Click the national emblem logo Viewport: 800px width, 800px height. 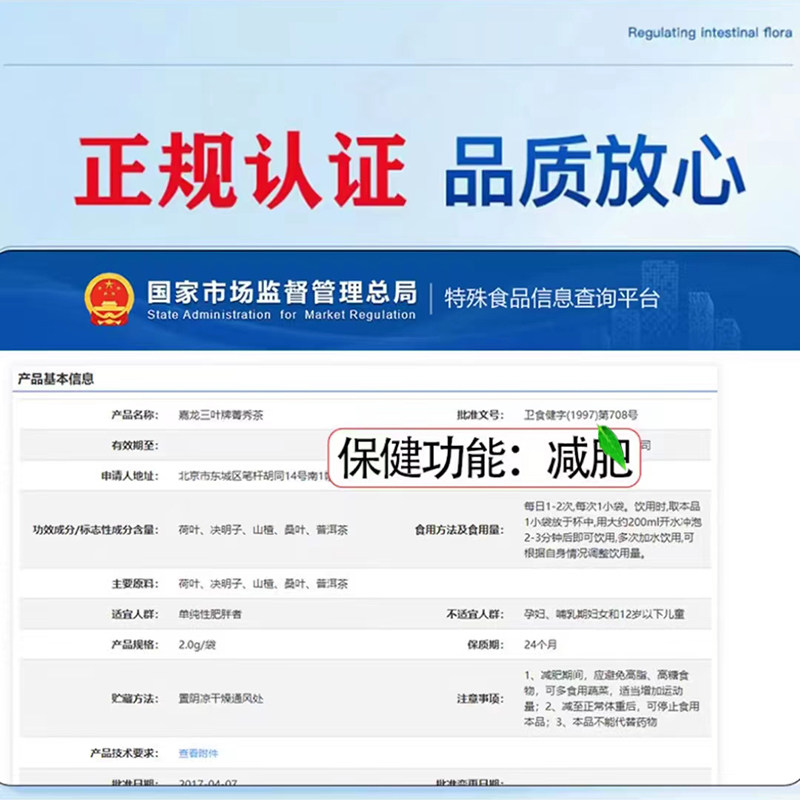(x=109, y=299)
